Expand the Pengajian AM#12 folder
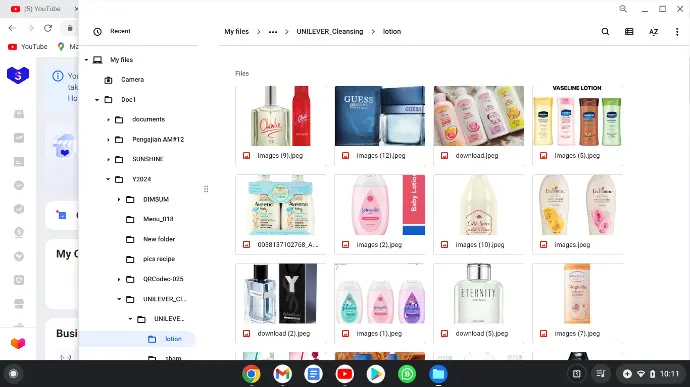 [108, 140]
